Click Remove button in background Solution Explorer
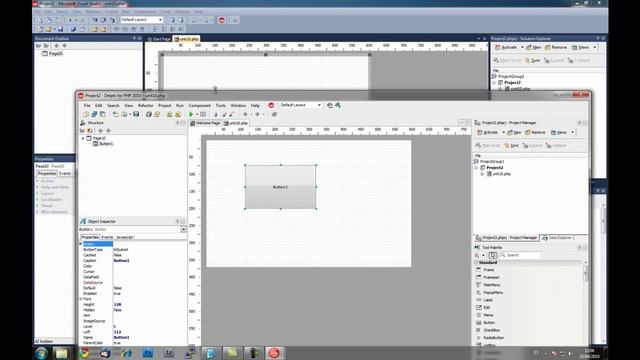 (556, 47)
